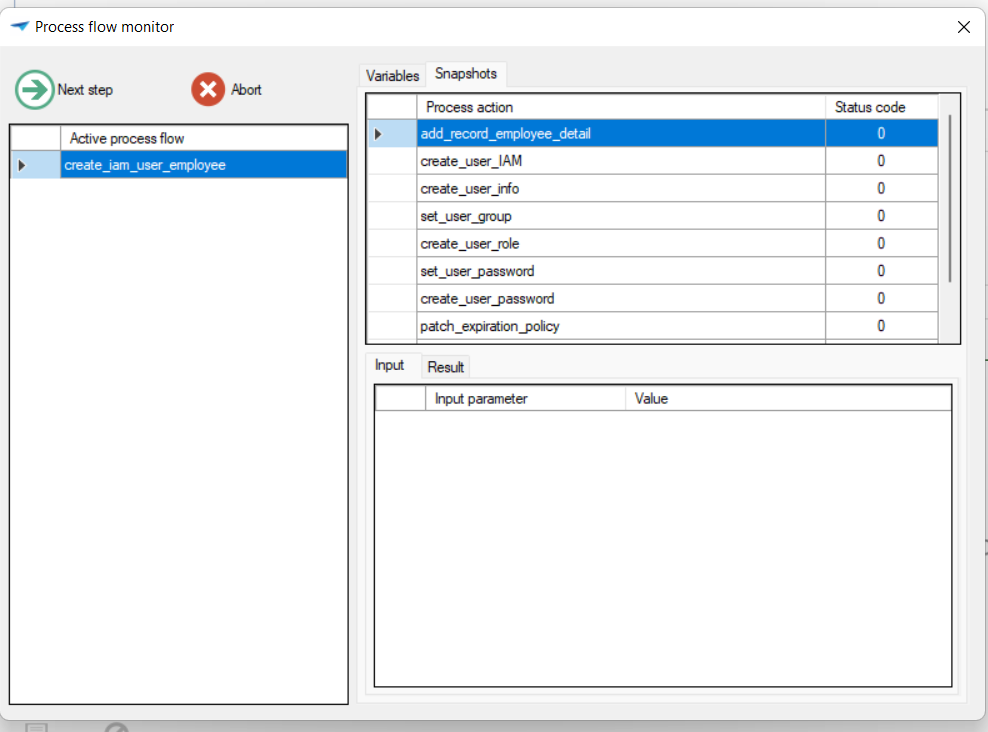988x732 pixels.
Task: Select the create_user_IAM action
Action: [621, 161]
